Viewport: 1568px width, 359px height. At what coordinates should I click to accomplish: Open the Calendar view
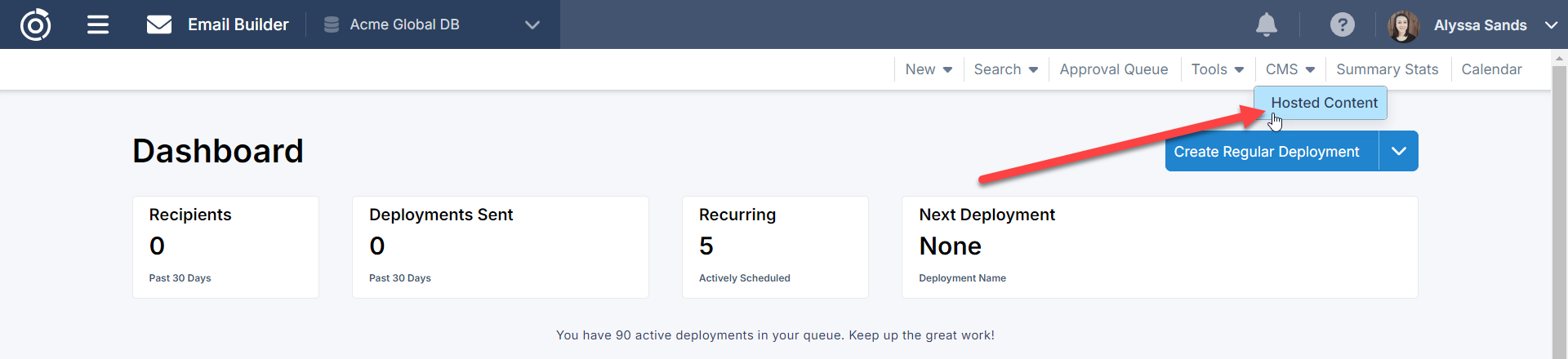tap(1491, 69)
